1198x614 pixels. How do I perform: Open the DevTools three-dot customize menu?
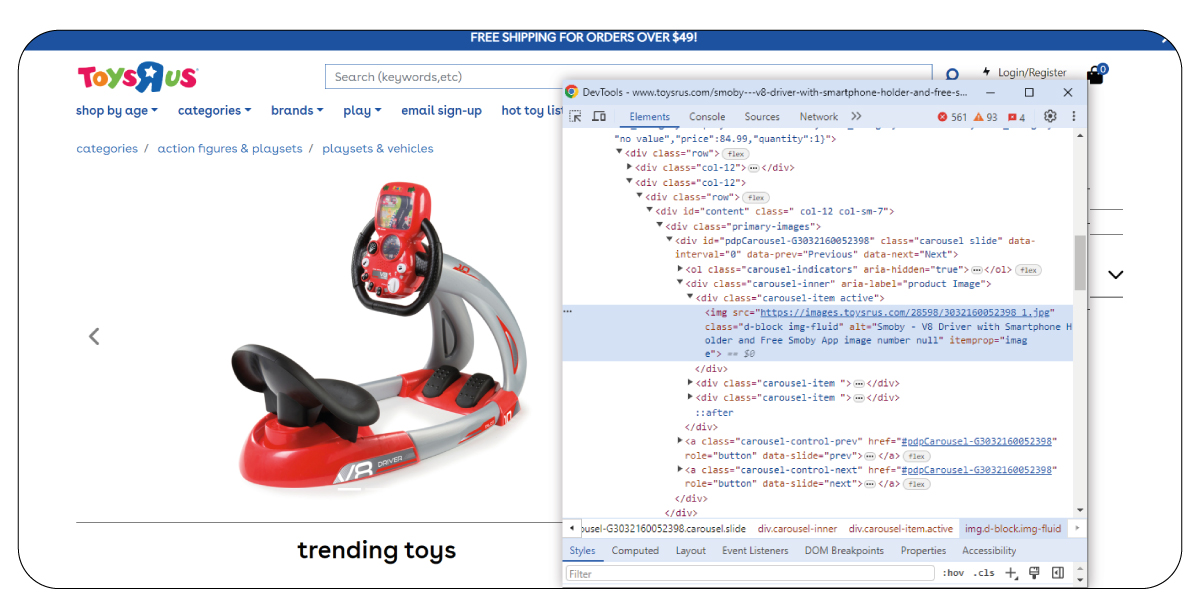tap(1073, 116)
